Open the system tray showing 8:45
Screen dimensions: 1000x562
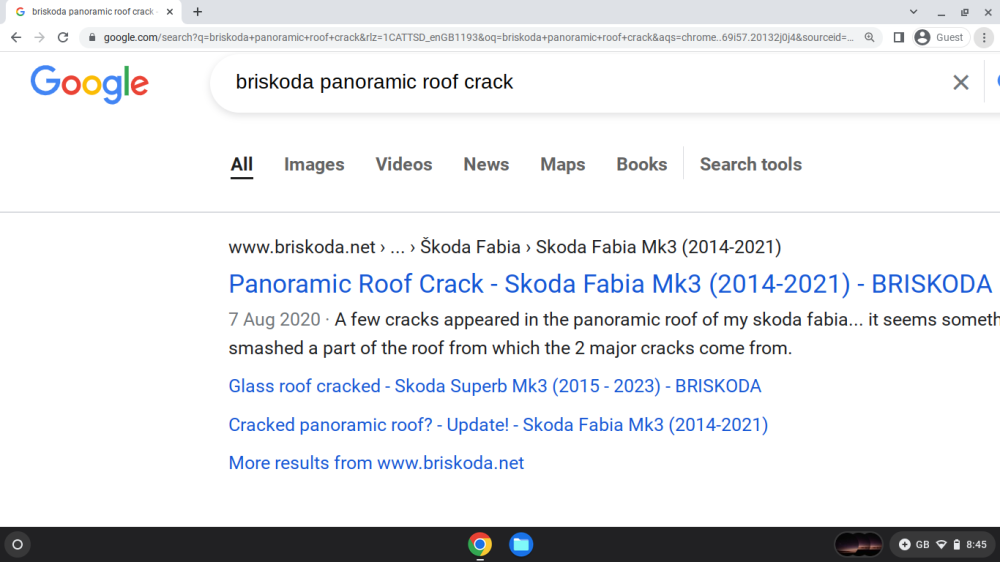943,545
